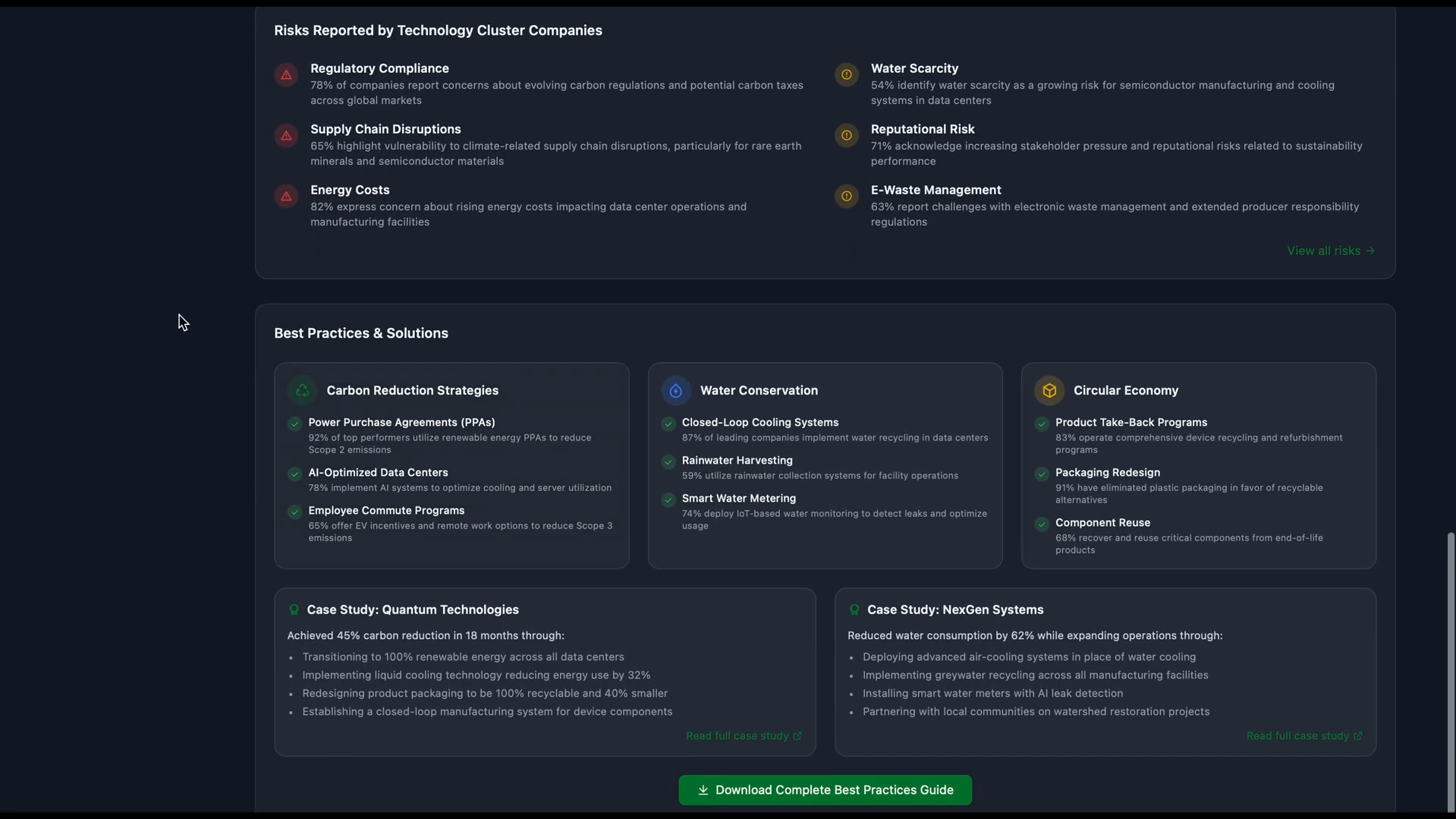Click the checkmark beside Component Reuse
This screenshot has width=1456, height=819.
click(1042, 524)
